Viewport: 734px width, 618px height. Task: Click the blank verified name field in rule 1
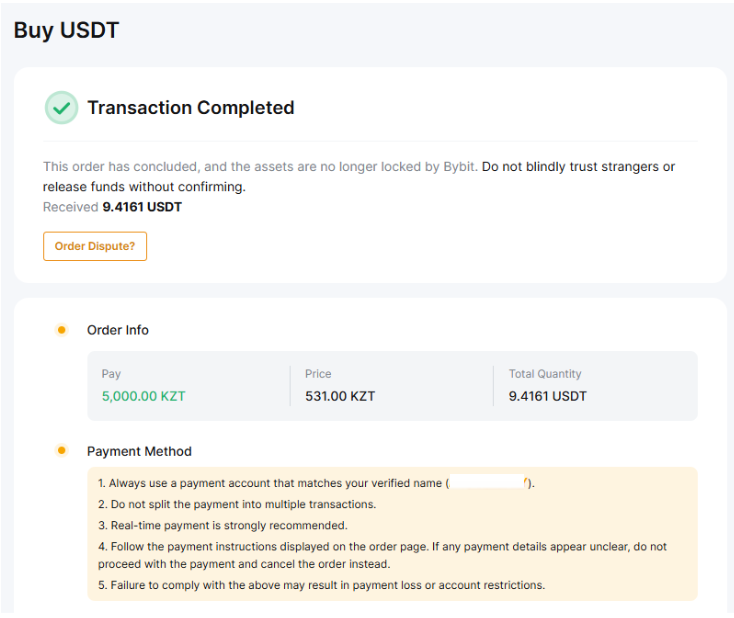coord(487,483)
